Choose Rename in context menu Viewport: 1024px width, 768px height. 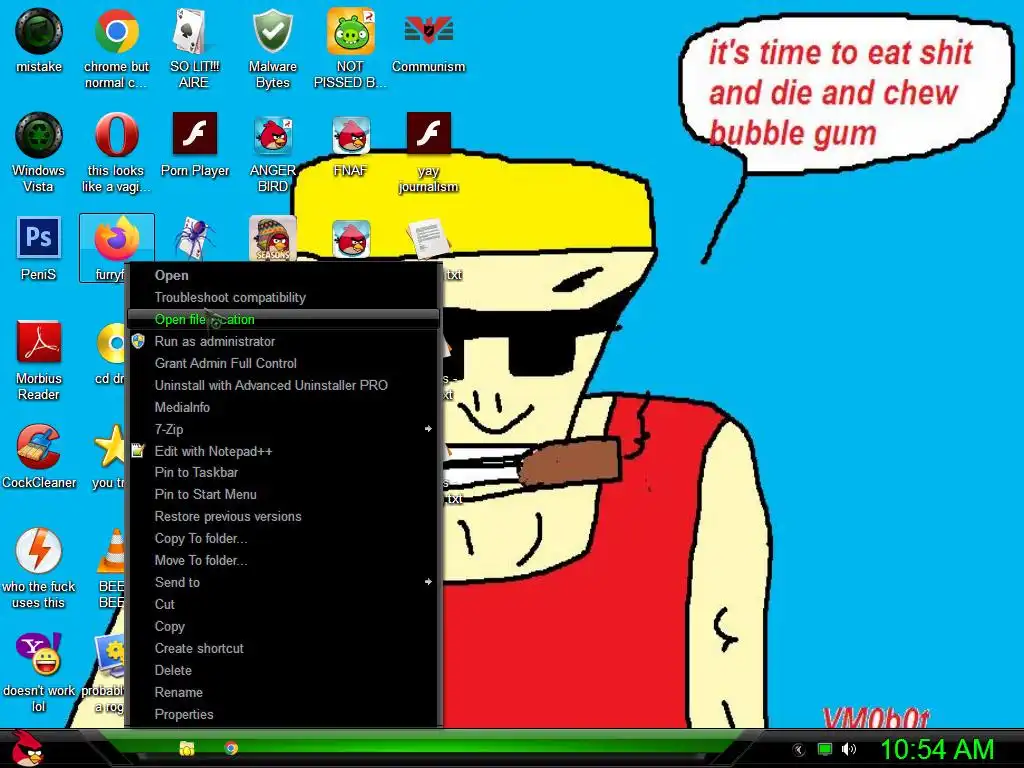[x=284, y=692]
